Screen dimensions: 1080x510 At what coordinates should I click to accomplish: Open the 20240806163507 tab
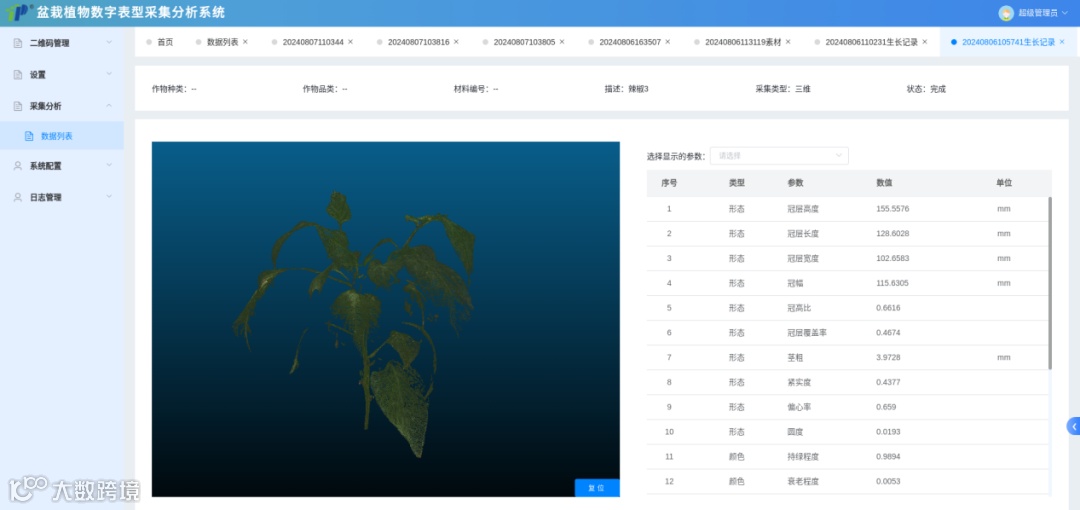click(630, 42)
